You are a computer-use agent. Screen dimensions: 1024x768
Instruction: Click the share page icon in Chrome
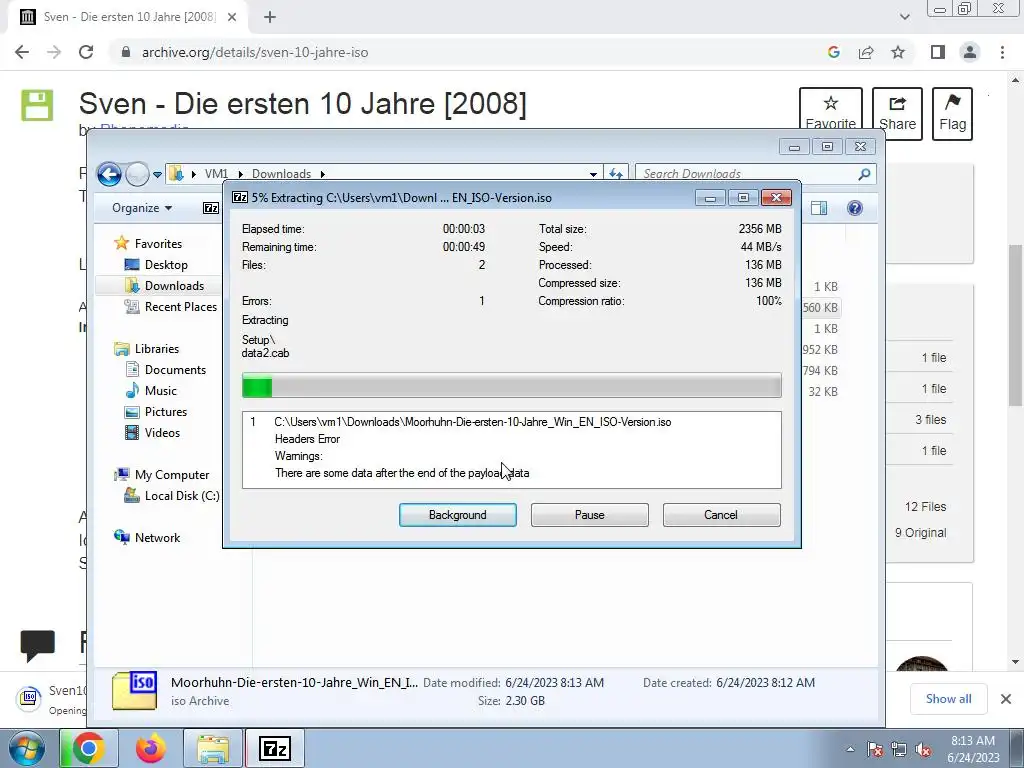(x=866, y=52)
